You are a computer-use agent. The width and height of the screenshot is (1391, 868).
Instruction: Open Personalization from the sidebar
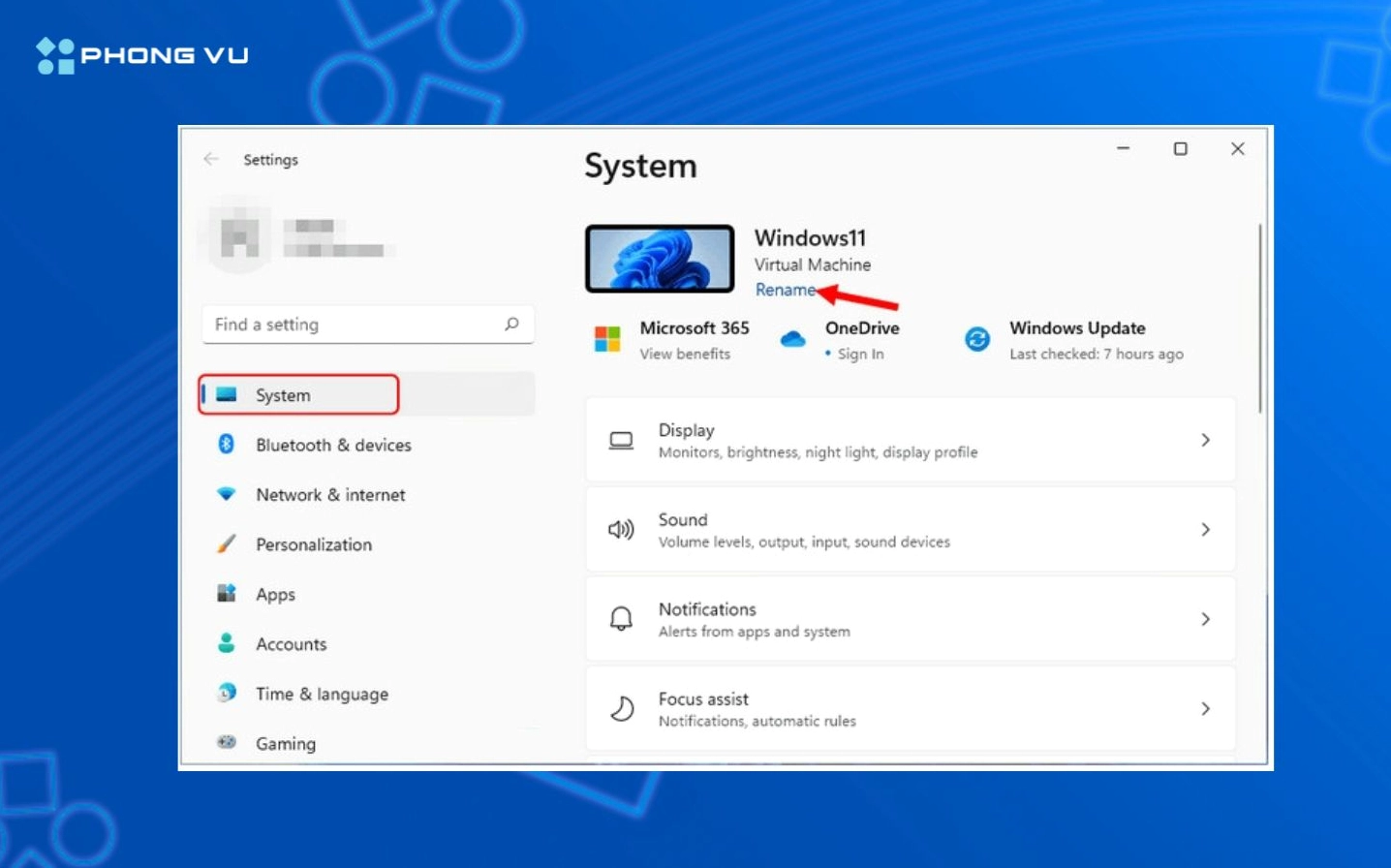[312, 545]
